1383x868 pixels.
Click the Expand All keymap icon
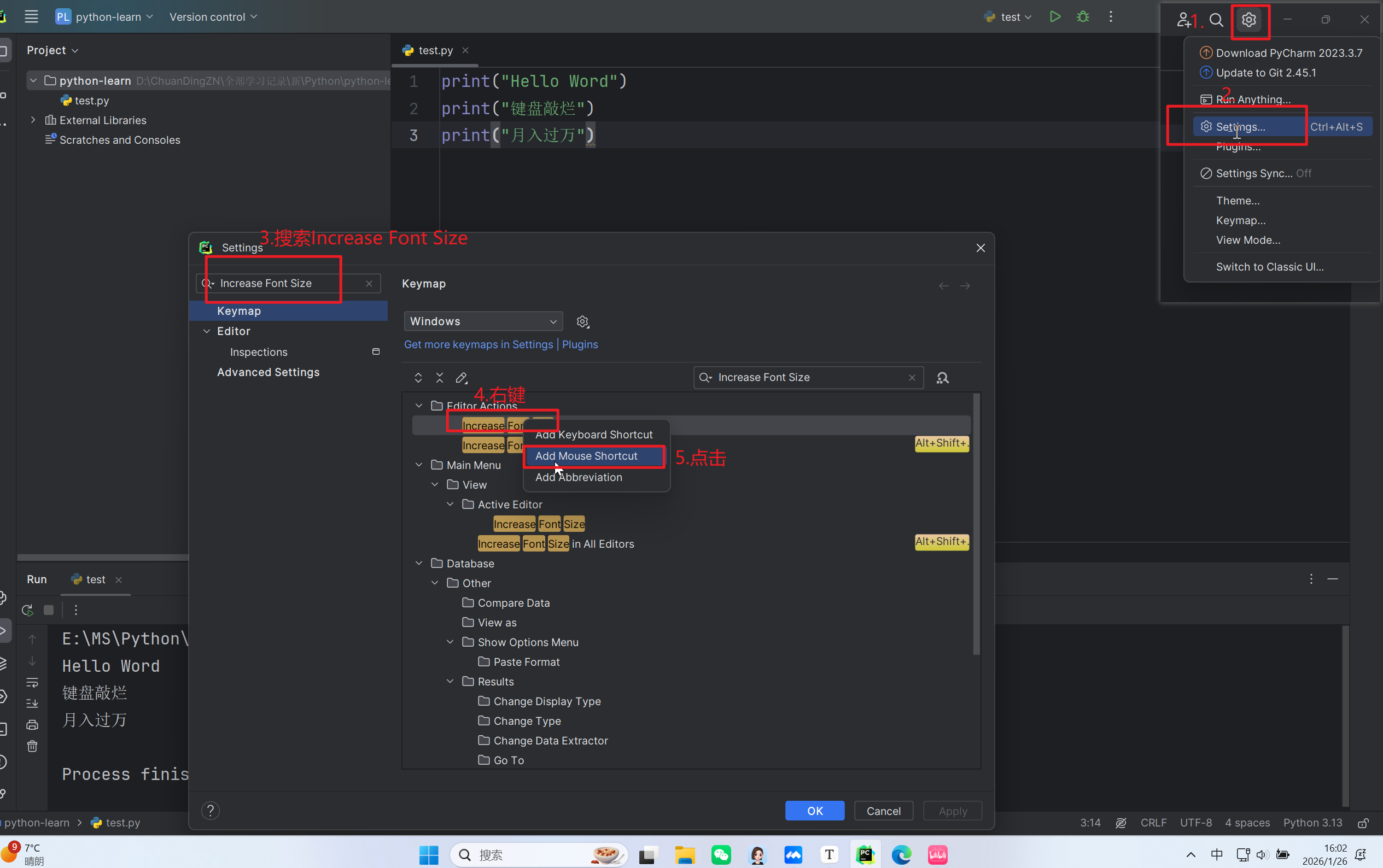(x=418, y=378)
